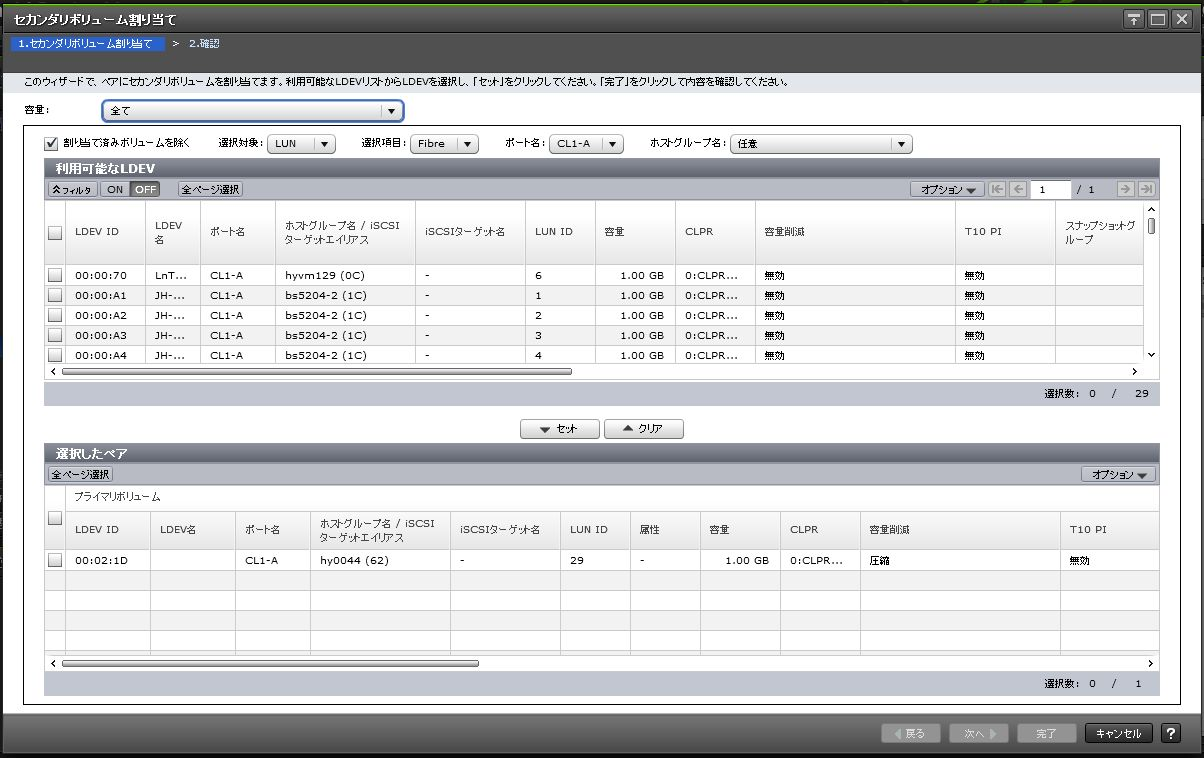This screenshot has height=758, width=1204.
Task: Maximize the wizard window
Action: coord(1158,19)
